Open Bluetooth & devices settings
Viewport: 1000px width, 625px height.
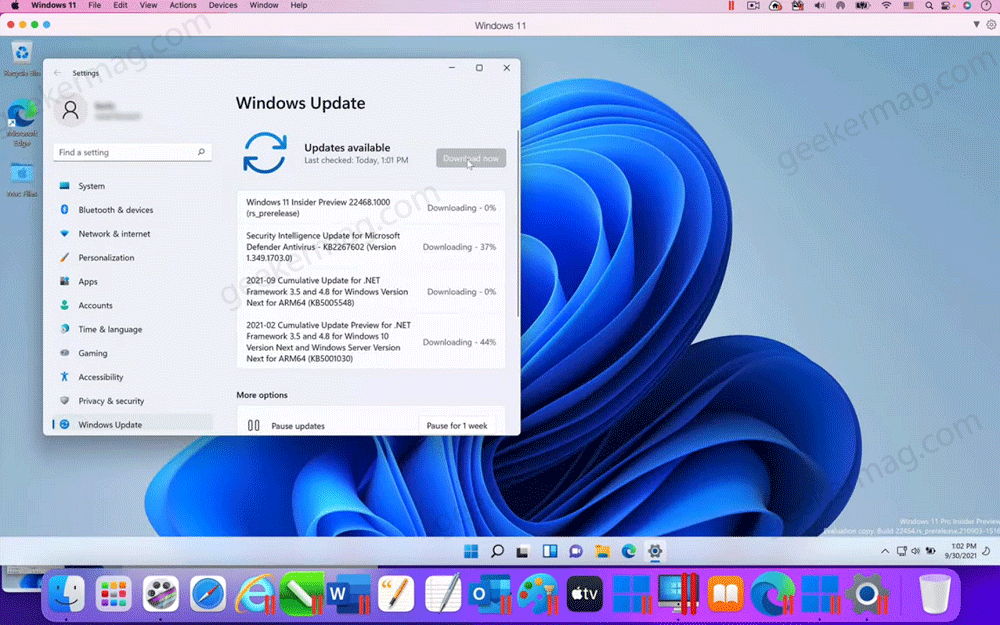coord(133,210)
